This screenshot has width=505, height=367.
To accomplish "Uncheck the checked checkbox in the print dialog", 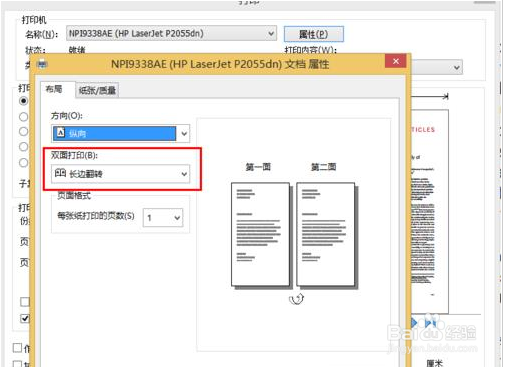I will 25,318.
